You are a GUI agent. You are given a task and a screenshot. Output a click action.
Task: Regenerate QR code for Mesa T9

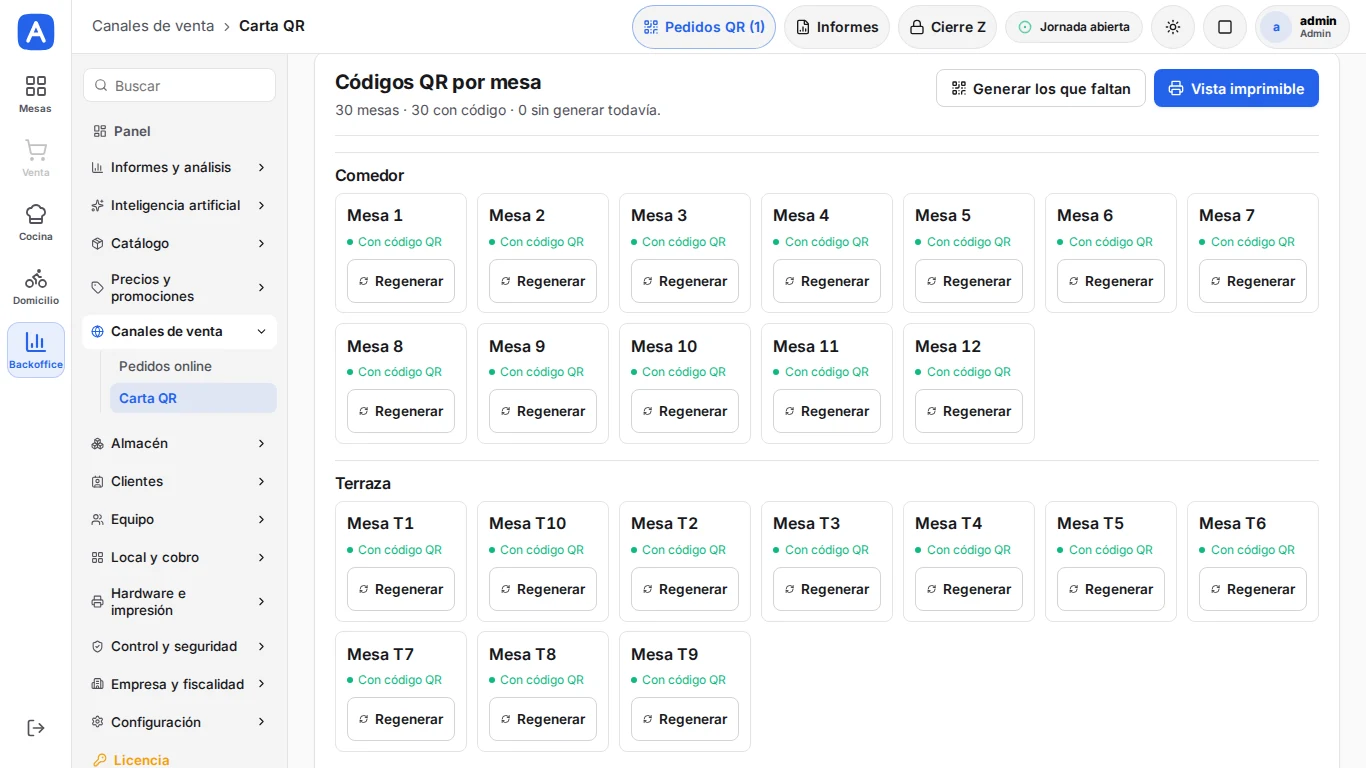click(685, 719)
